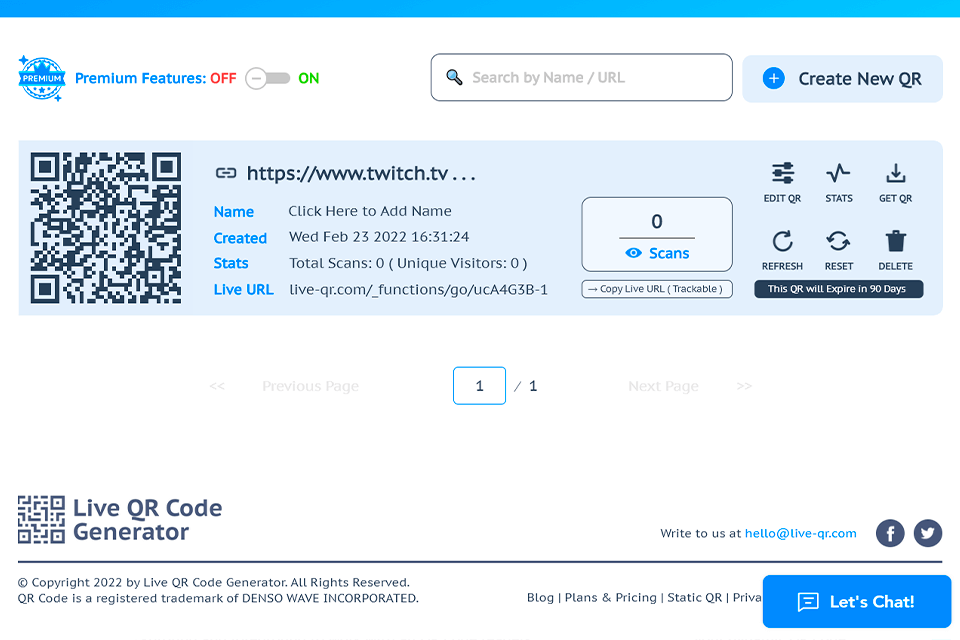
Task: Refresh the QR entry
Action: click(x=782, y=241)
